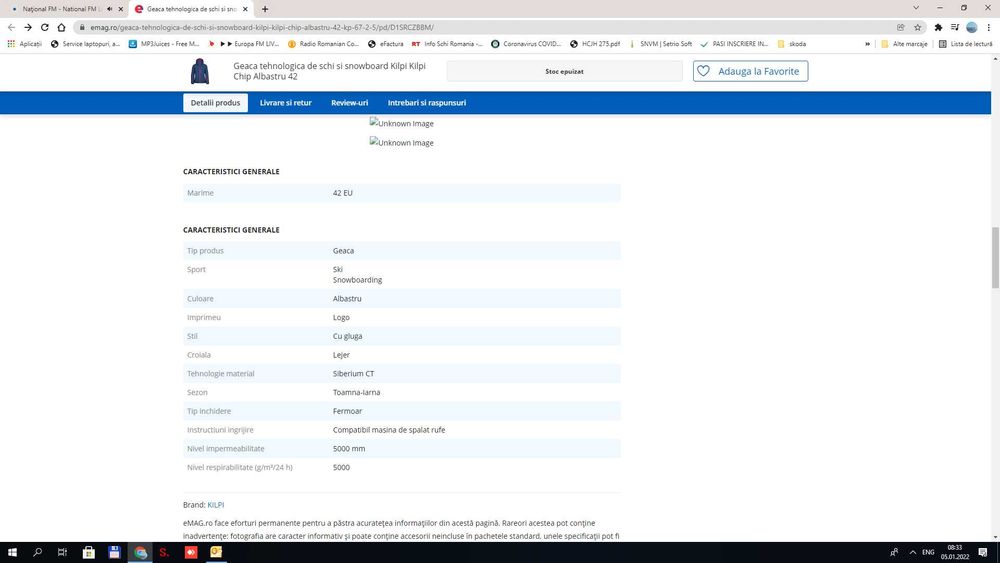Select the Geaca tehnologica de schi tab
This screenshot has width=1000, height=563.
(x=191, y=9)
